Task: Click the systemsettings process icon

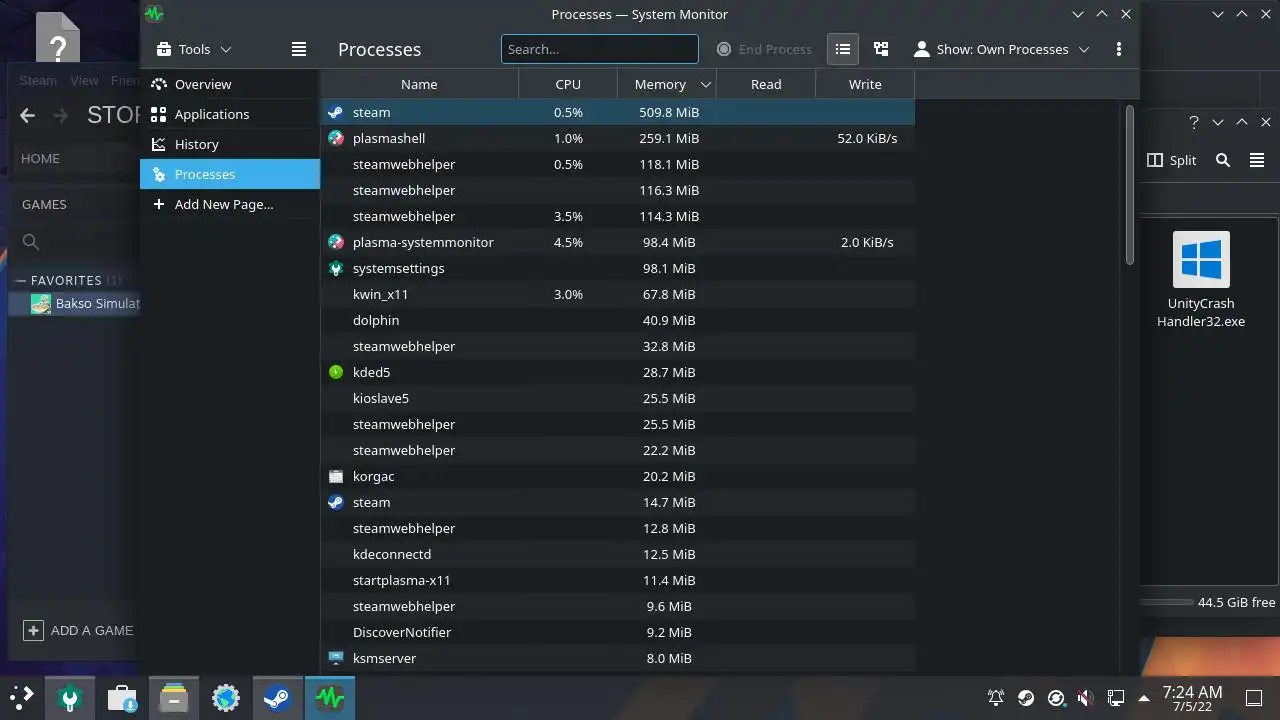Action: pyautogui.click(x=336, y=268)
